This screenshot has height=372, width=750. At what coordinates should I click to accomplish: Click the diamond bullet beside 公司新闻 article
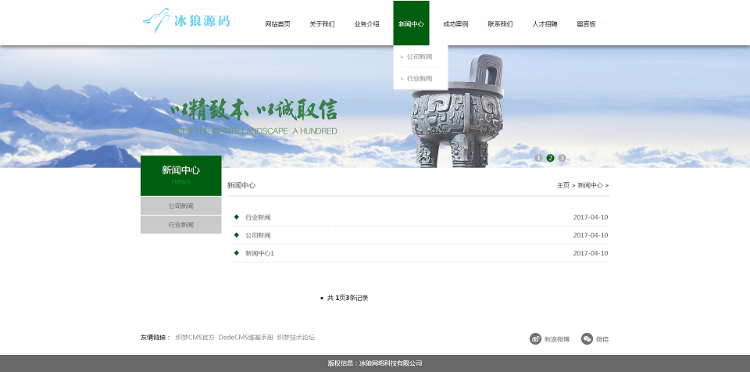[236, 235]
